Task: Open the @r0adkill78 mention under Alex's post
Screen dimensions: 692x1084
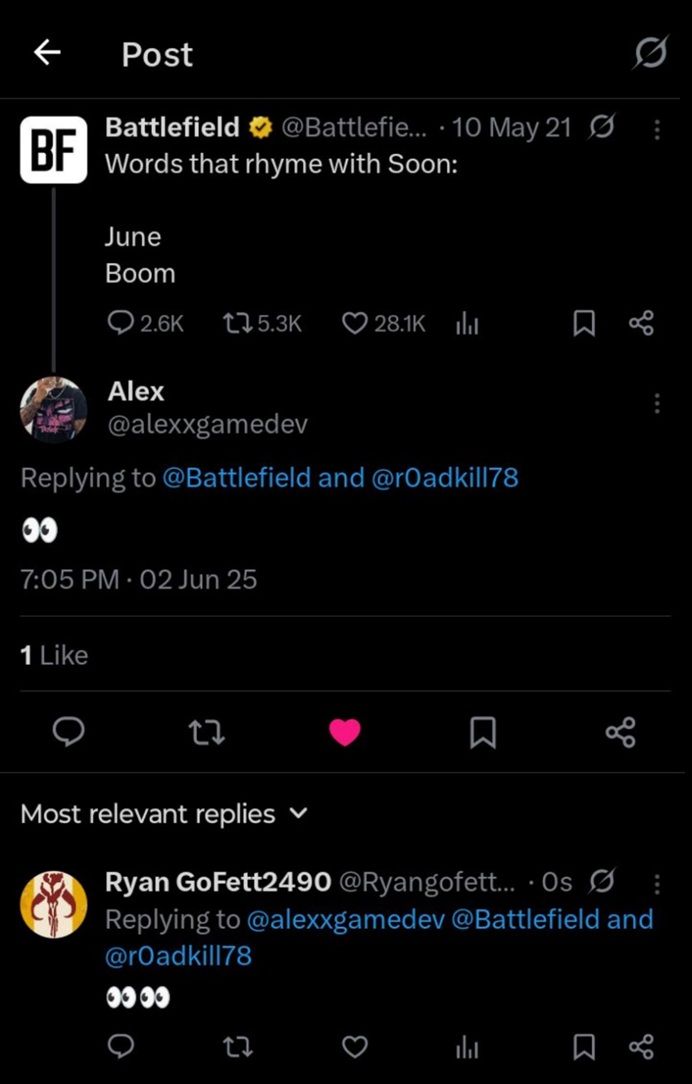Action: click(445, 478)
